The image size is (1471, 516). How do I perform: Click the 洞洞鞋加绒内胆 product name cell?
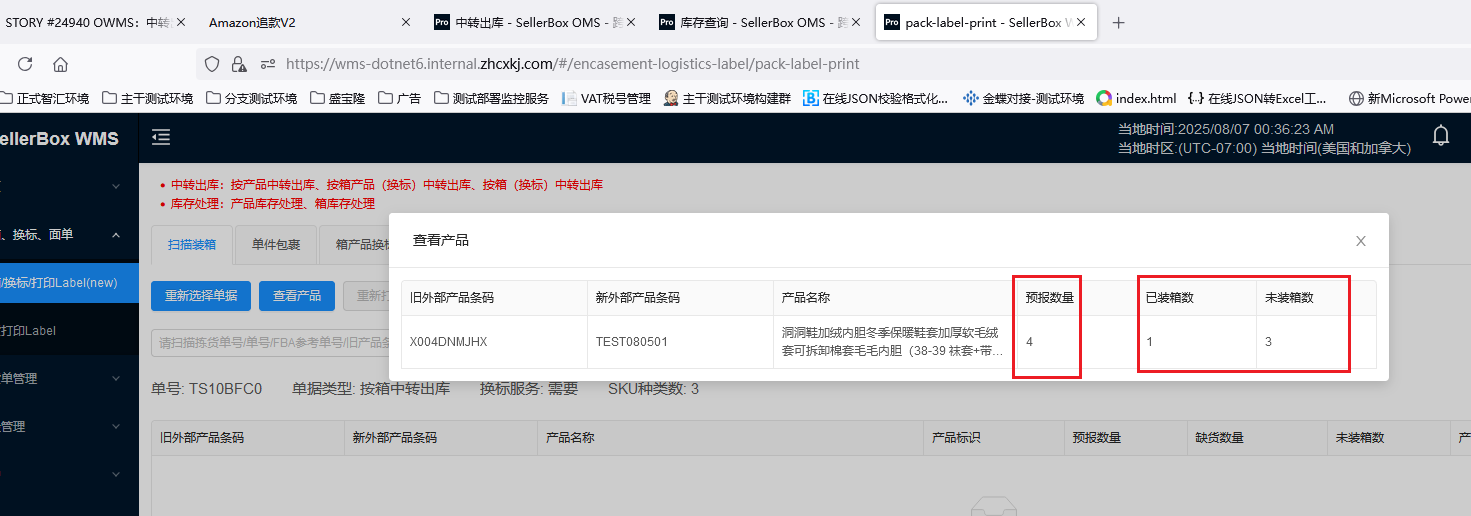coord(895,342)
